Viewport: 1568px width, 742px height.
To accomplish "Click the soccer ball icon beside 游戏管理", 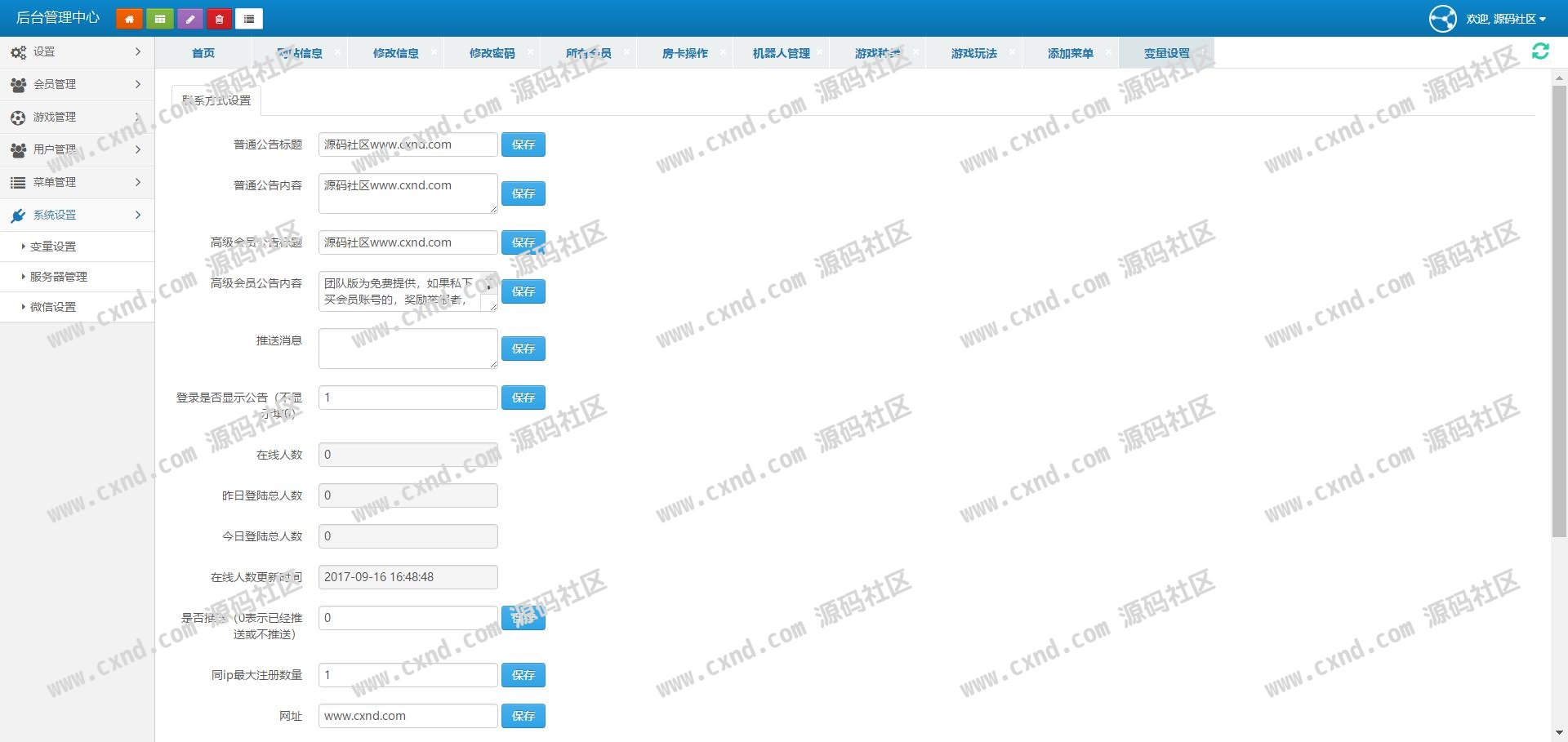I will coord(18,118).
